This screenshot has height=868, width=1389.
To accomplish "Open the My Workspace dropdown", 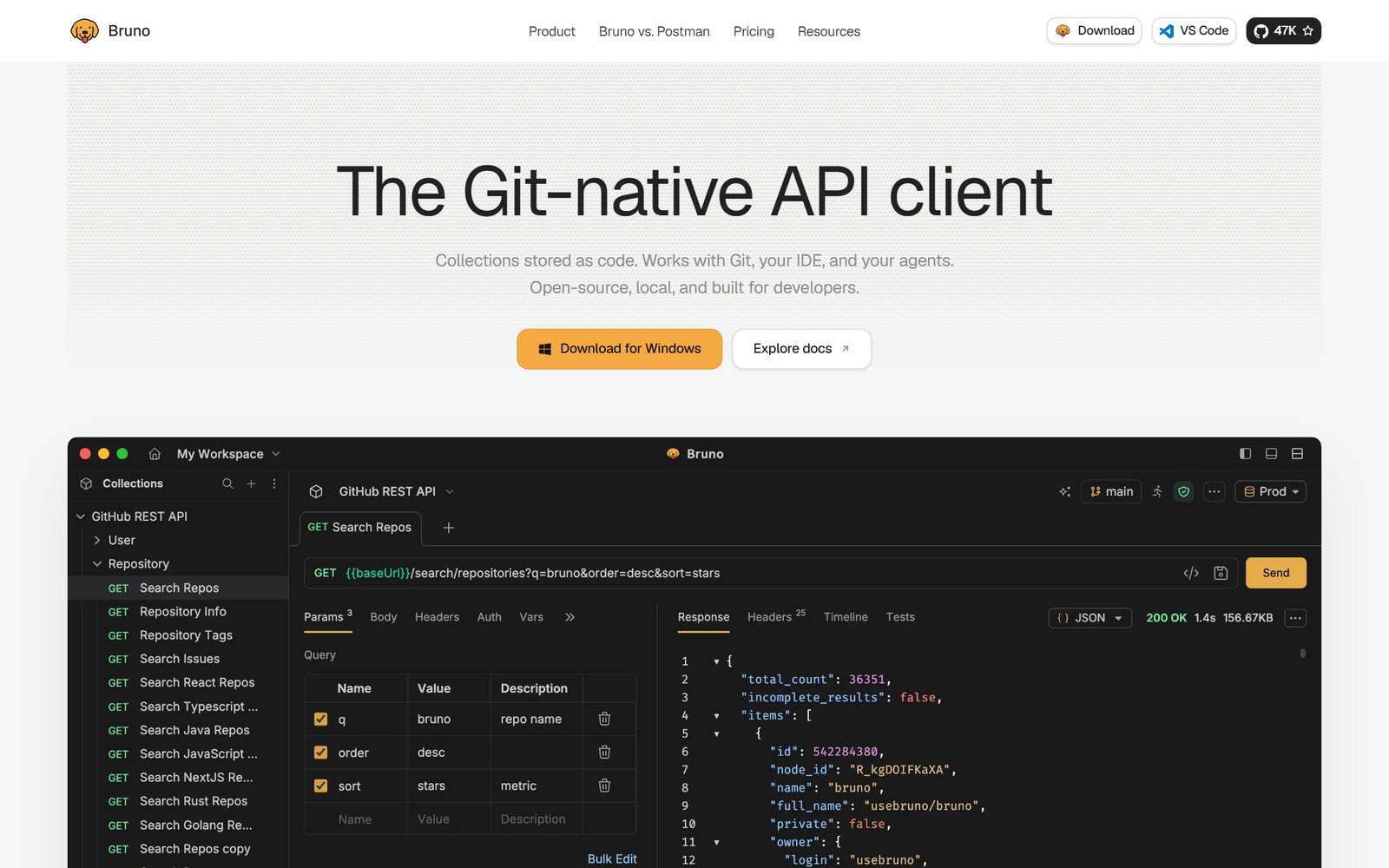I will pyautogui.click(x=228, y=454).
